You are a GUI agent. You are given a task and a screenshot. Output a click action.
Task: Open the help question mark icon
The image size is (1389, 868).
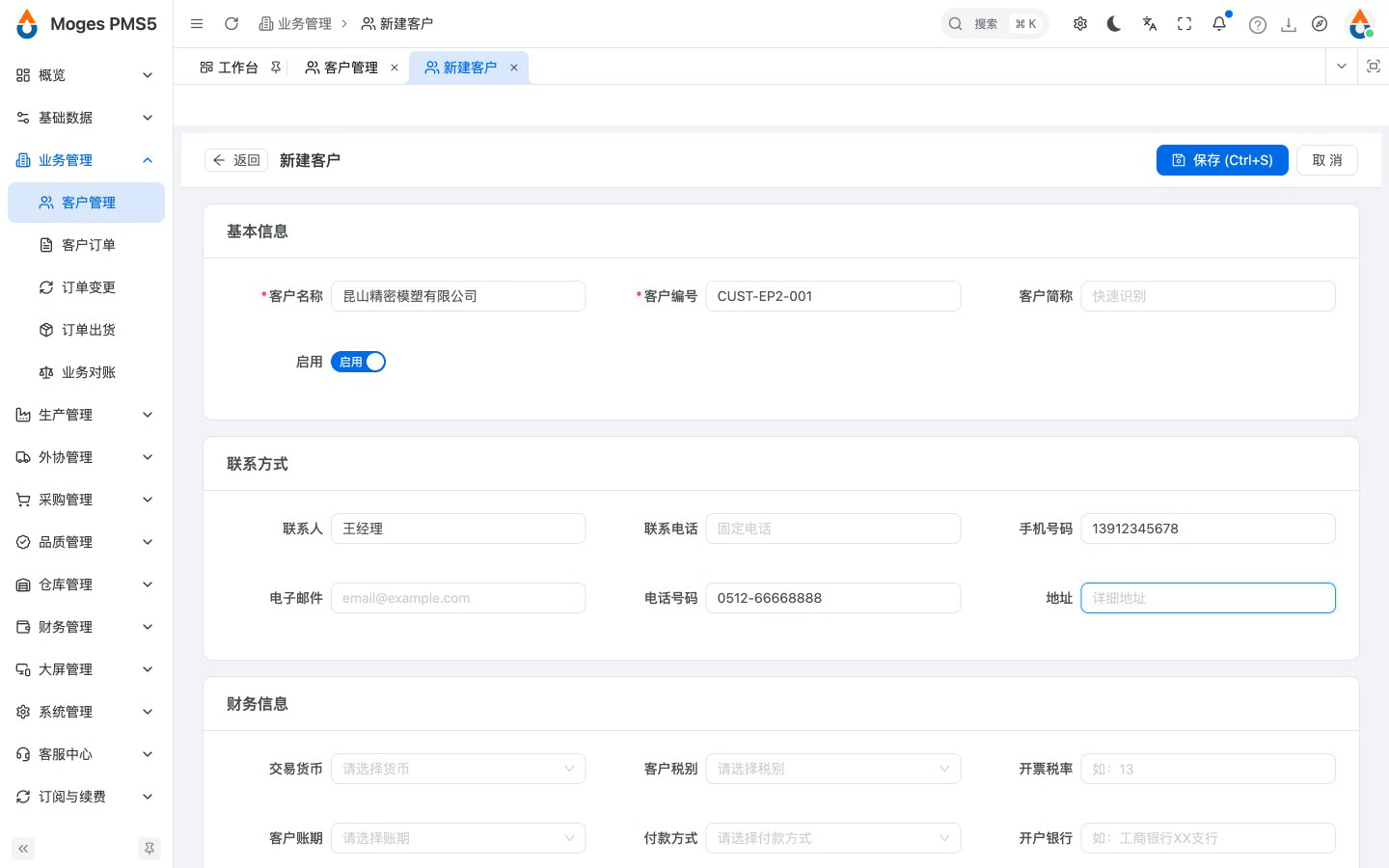[x=1258, y=24]
